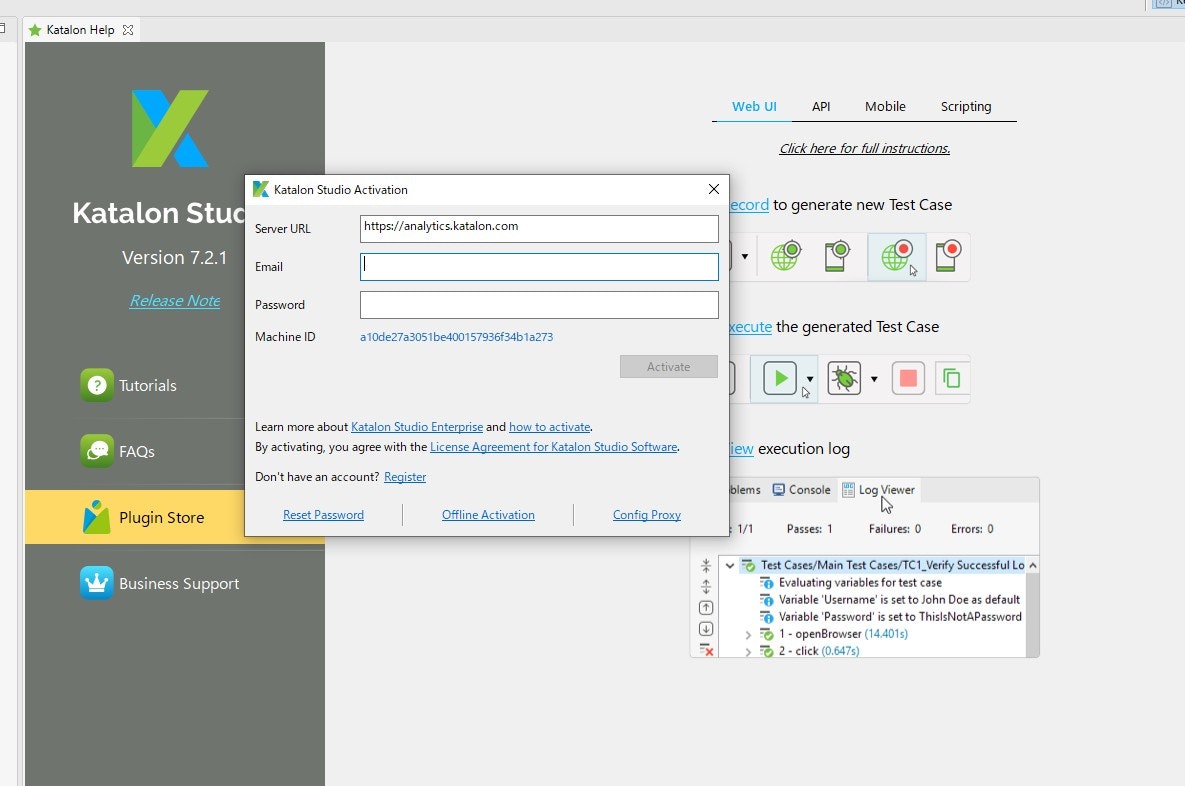This screenshot has height=786, width=1185.
Task: Open the FAQs chat icon
Action: [x=97, y=451]
